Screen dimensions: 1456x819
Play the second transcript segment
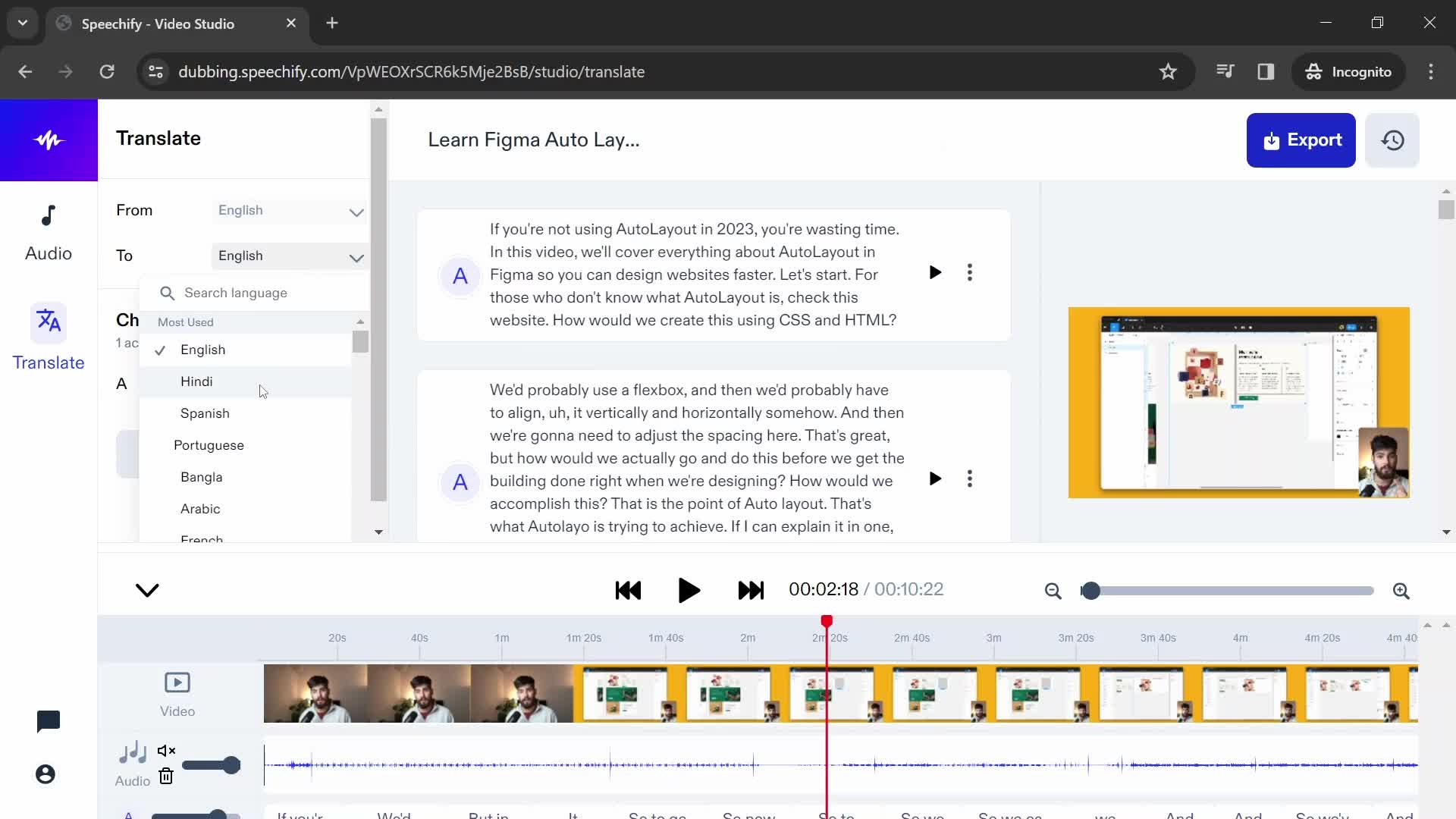[x=935, y=479]
